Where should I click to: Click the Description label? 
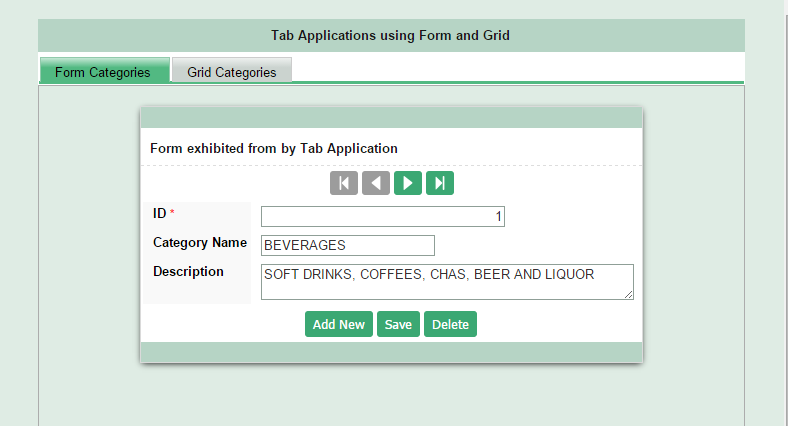pos(188,271)
